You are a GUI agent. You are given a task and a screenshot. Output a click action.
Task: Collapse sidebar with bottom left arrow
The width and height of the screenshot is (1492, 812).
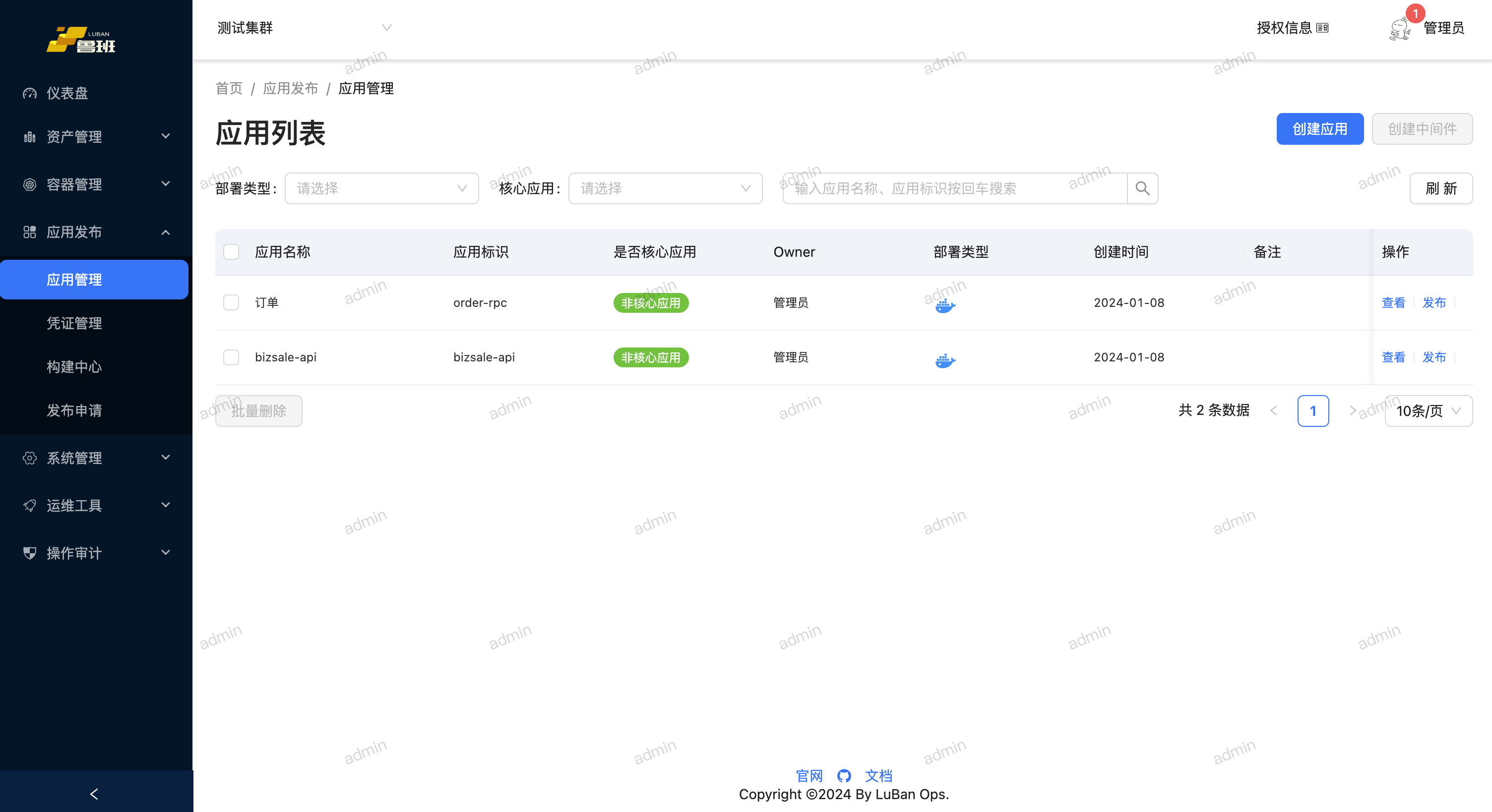(x=94, y=794)
